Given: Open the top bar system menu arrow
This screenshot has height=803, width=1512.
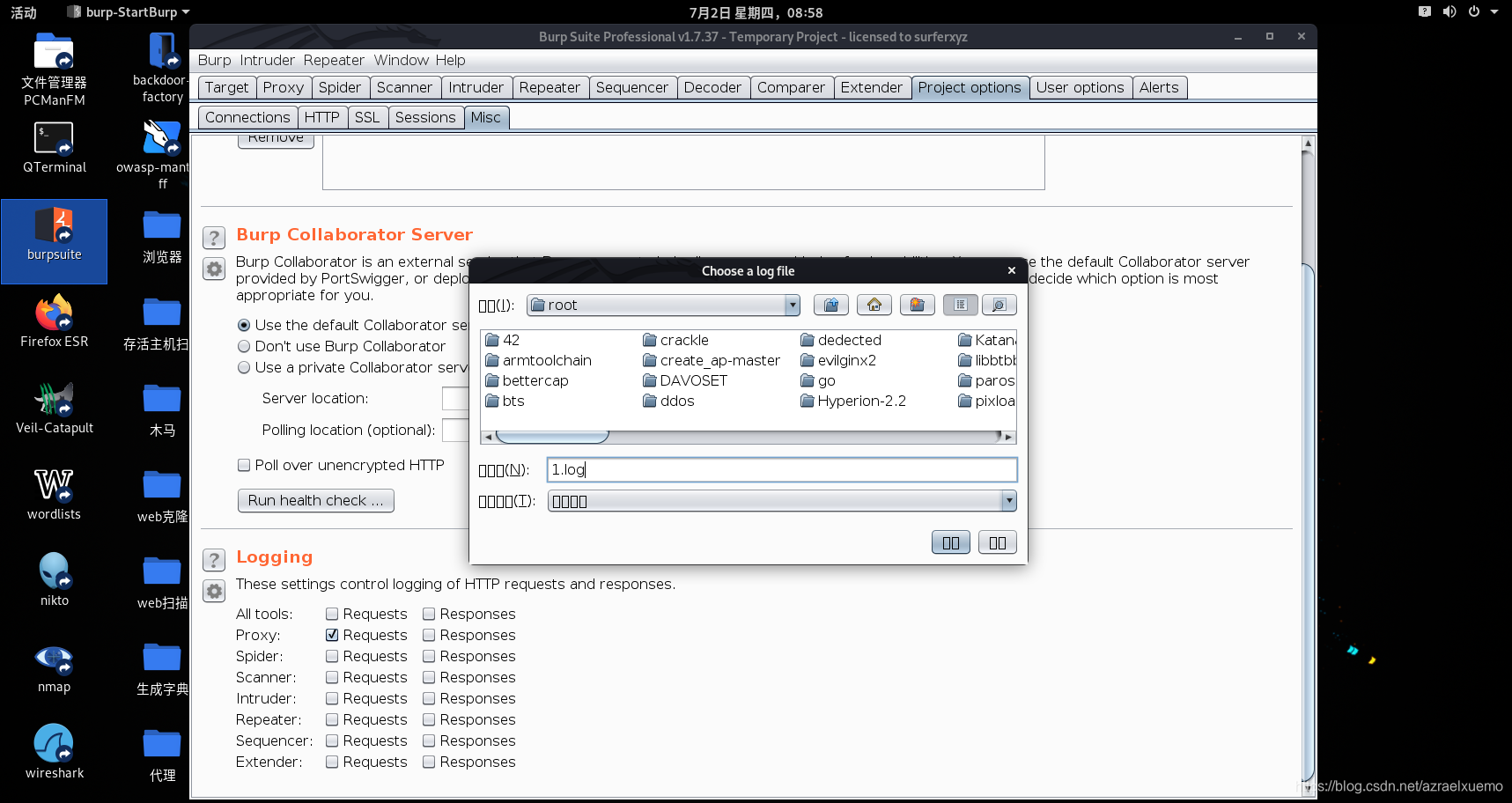Looking at the screenshot, I should (1494, 11).
